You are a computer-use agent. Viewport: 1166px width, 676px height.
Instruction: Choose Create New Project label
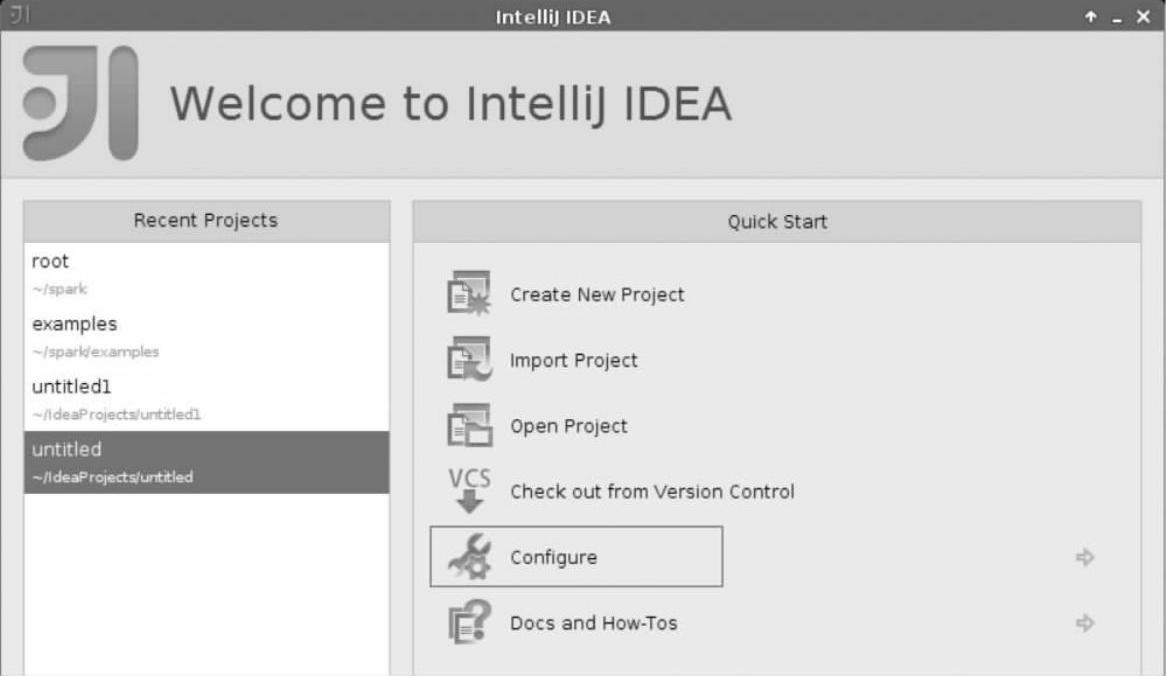click(597, 295)
